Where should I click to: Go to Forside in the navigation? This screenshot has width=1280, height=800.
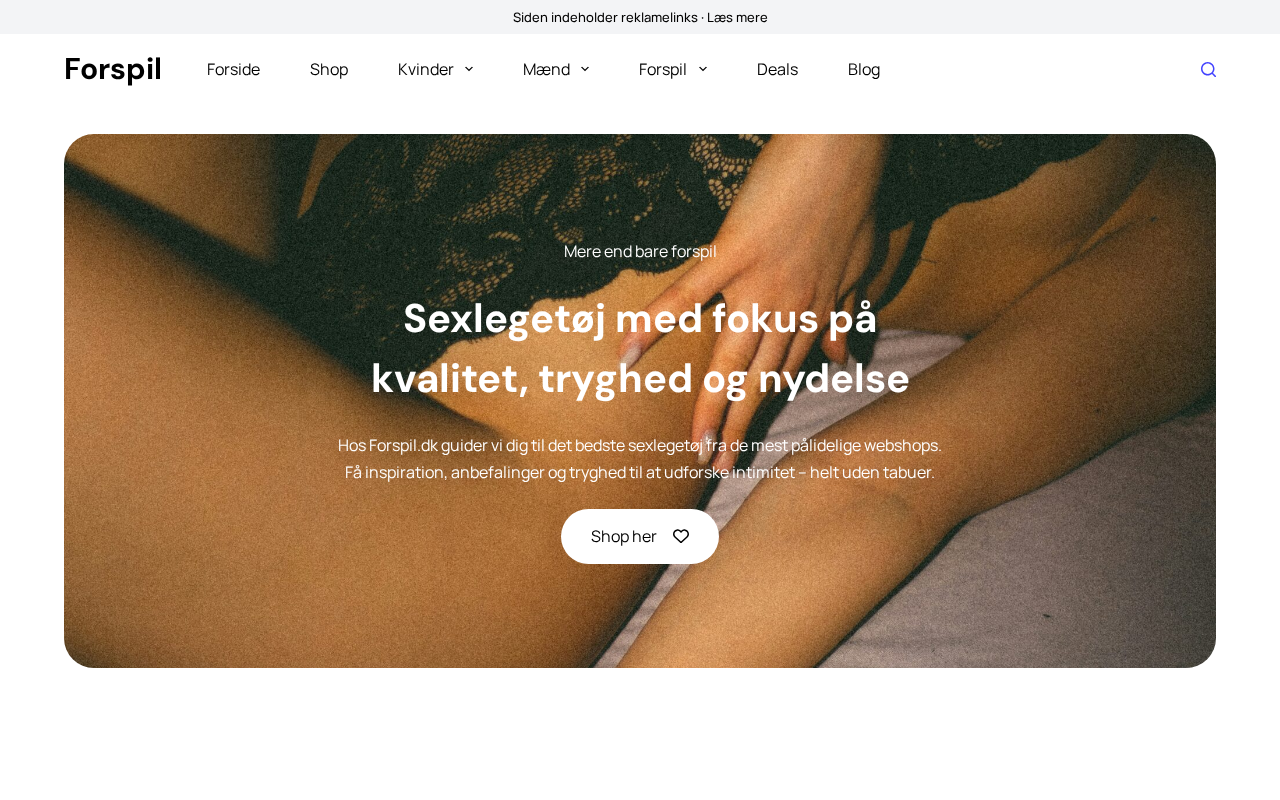233,69
